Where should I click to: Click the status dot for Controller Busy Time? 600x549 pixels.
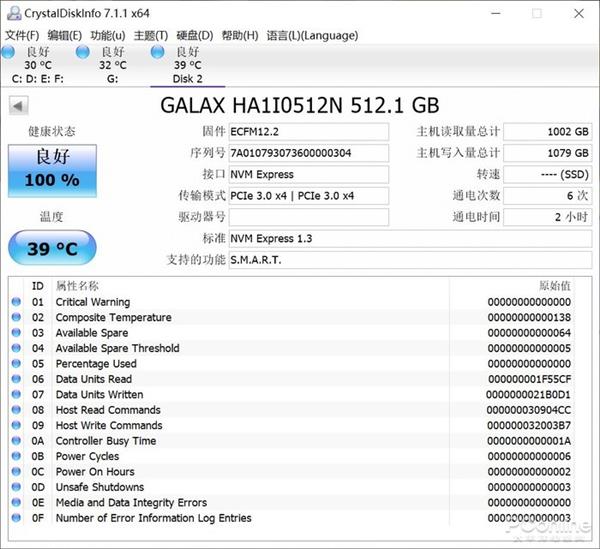(x=16, y=440)
